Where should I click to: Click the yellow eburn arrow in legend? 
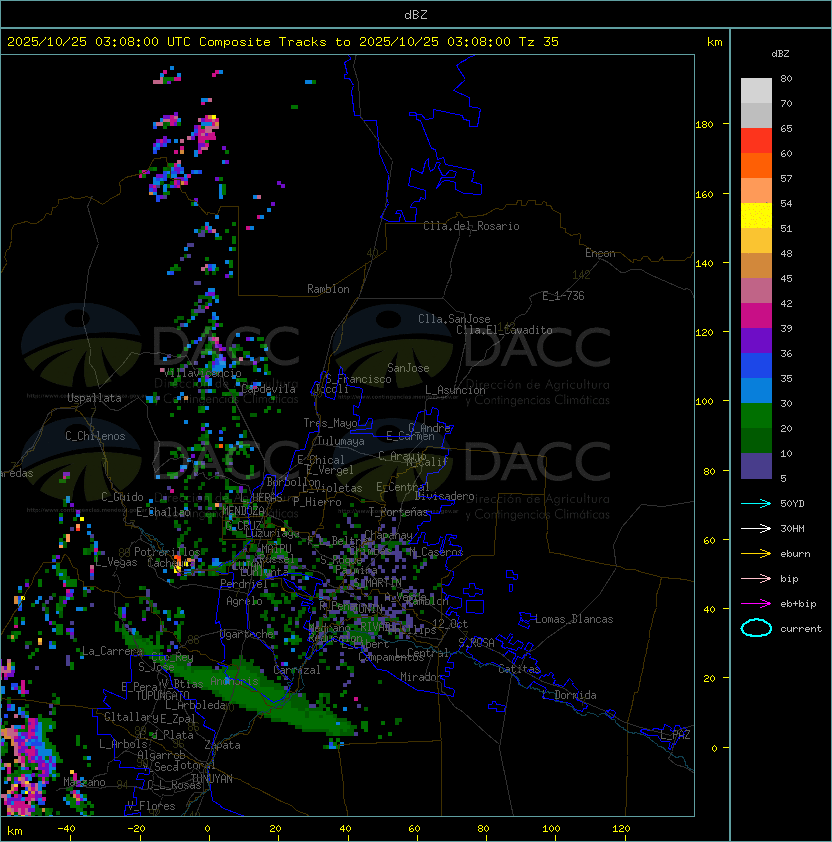[x=756, y=554]
